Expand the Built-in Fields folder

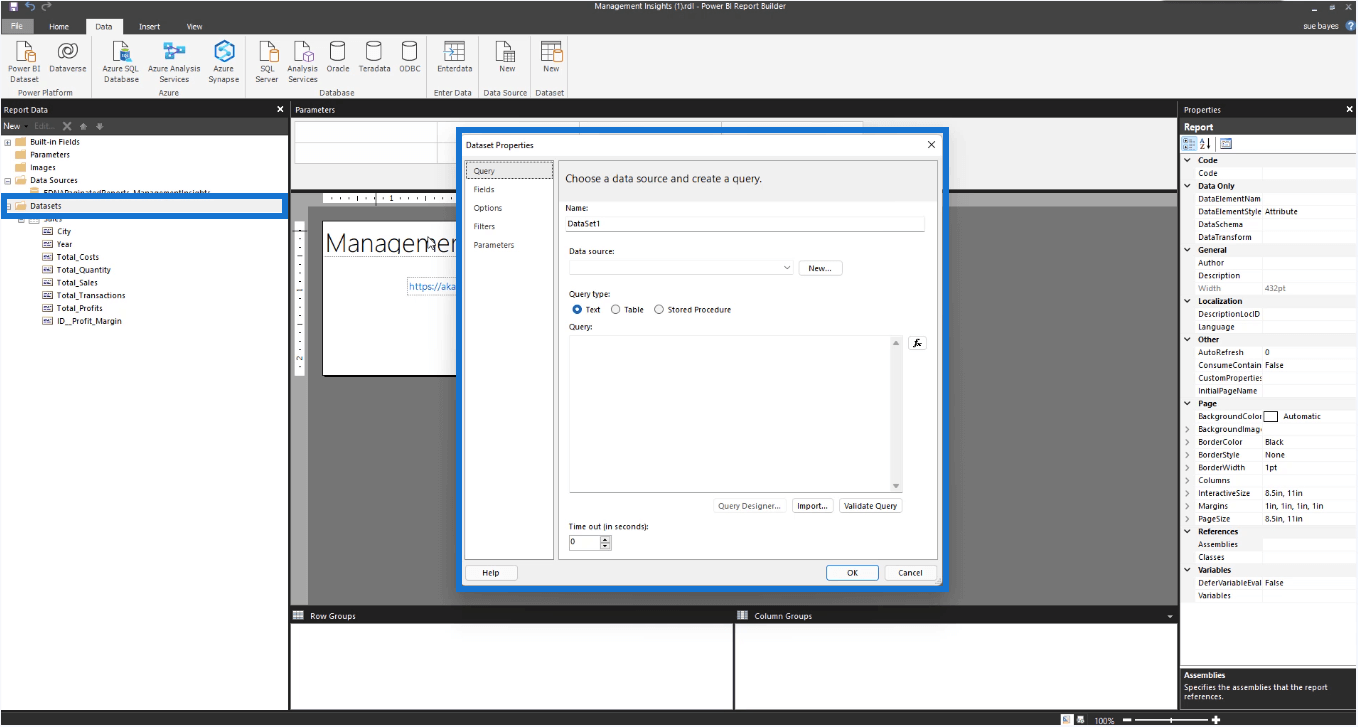[x=8, y=142]
